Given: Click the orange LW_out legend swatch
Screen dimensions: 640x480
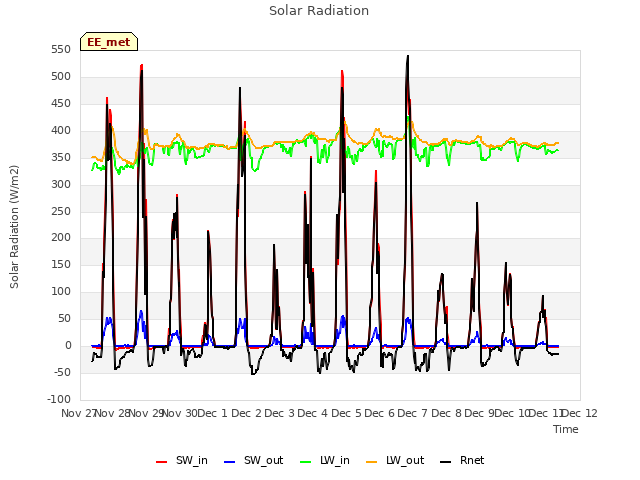Looking at the screenshot, I should point(372,462).
